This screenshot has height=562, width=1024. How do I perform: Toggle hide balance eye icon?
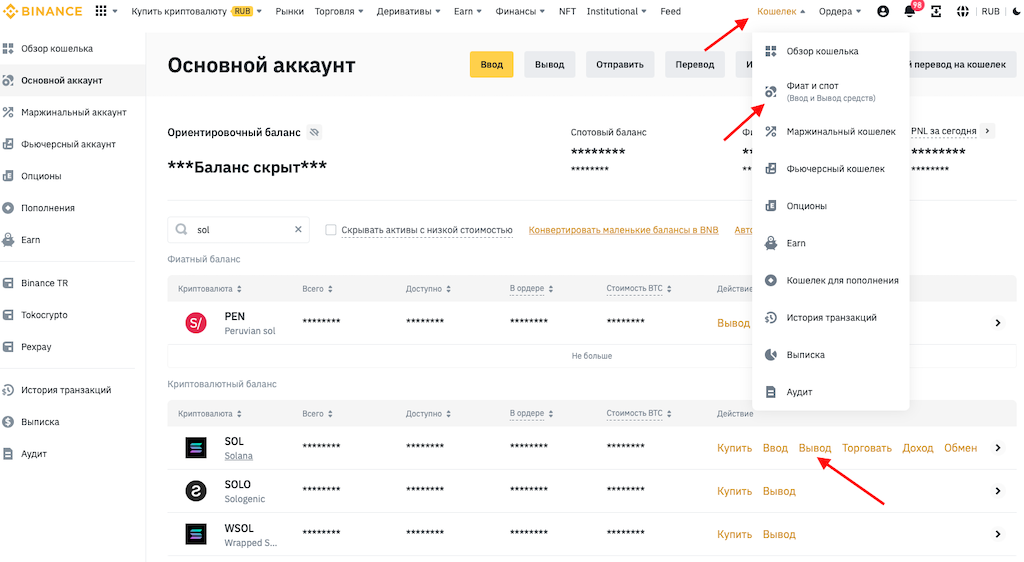point(314,133)
